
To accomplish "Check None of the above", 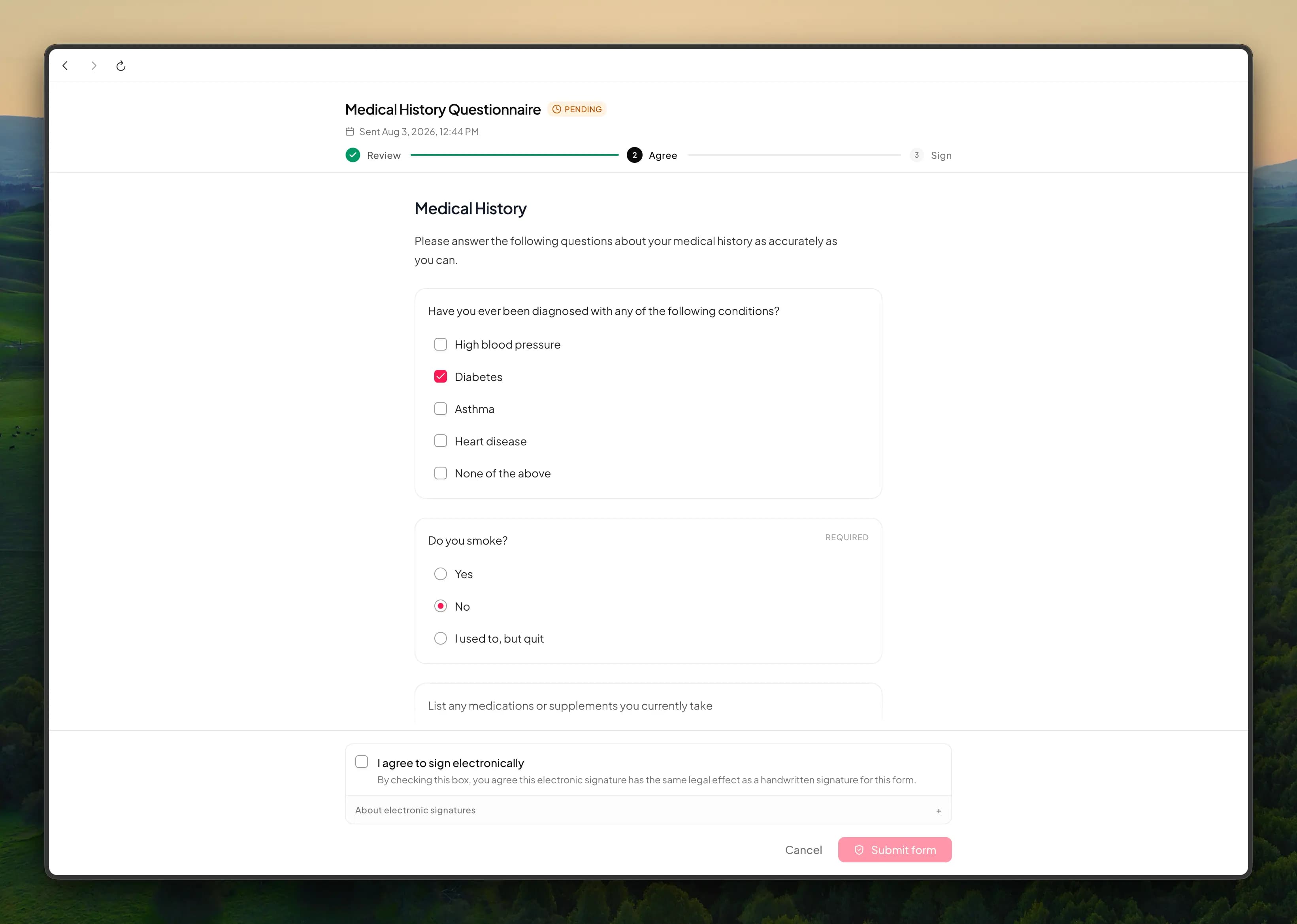I will [440, 473].
